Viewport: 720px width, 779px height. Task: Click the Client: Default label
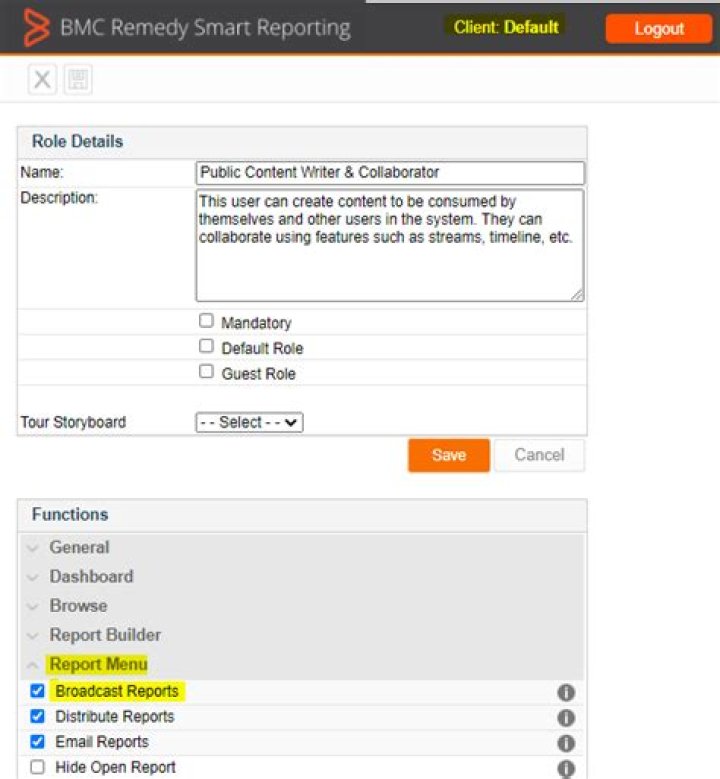(506, 27)
